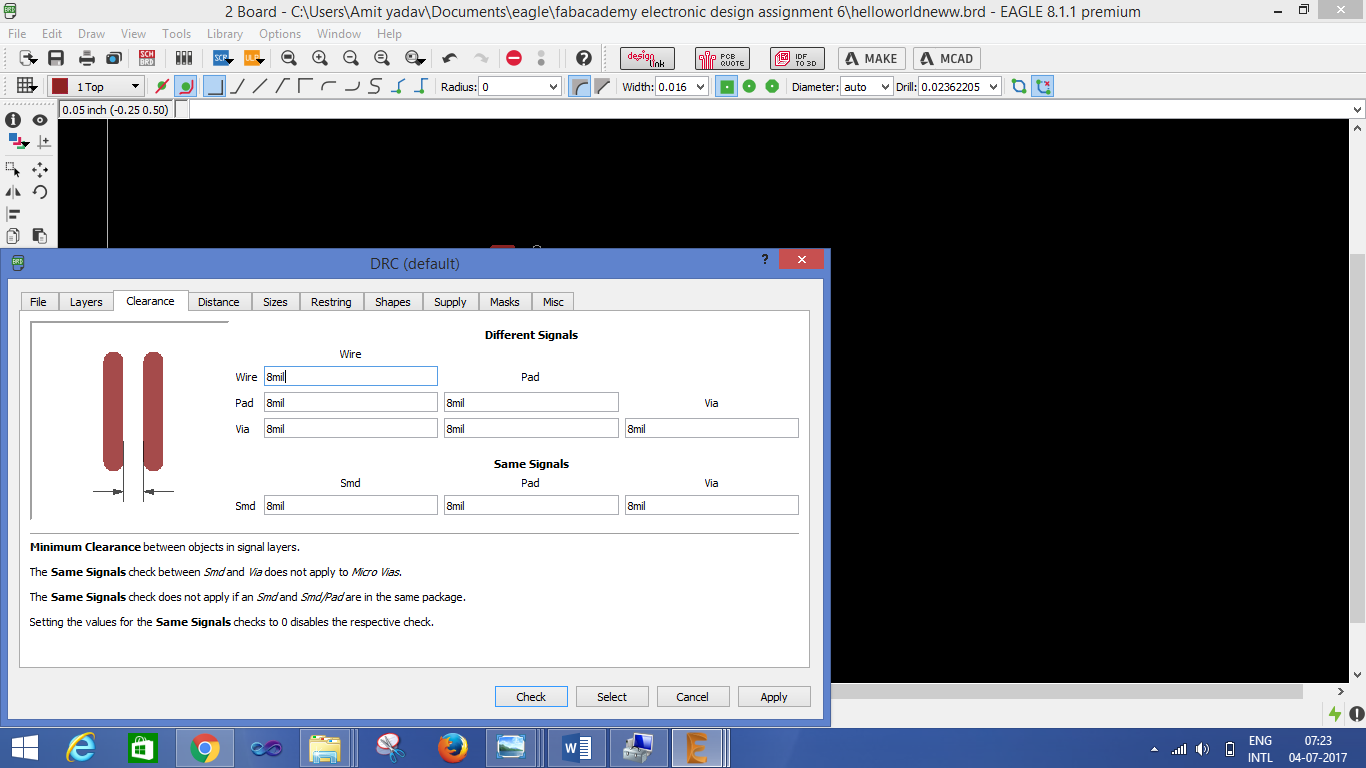Select the S-curve wire bend style
Image resolution: width=1366 pixels, height=768 pixels.
[375, 87]
